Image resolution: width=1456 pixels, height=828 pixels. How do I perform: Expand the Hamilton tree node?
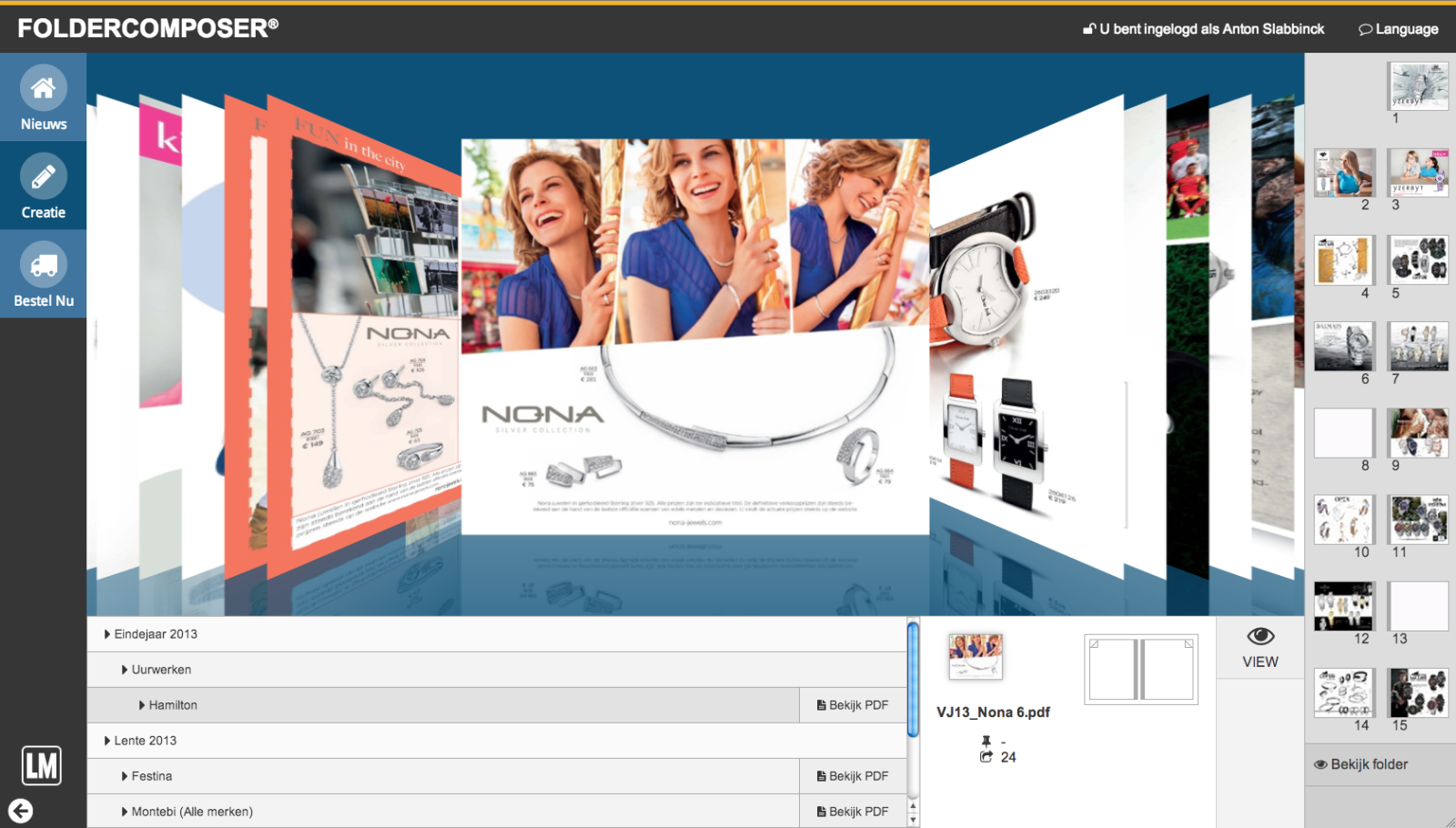(x=142, y=705)
